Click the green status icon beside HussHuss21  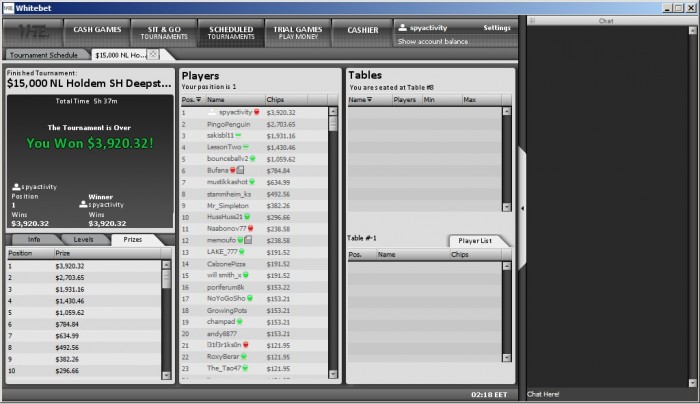(x=247, y=217)
